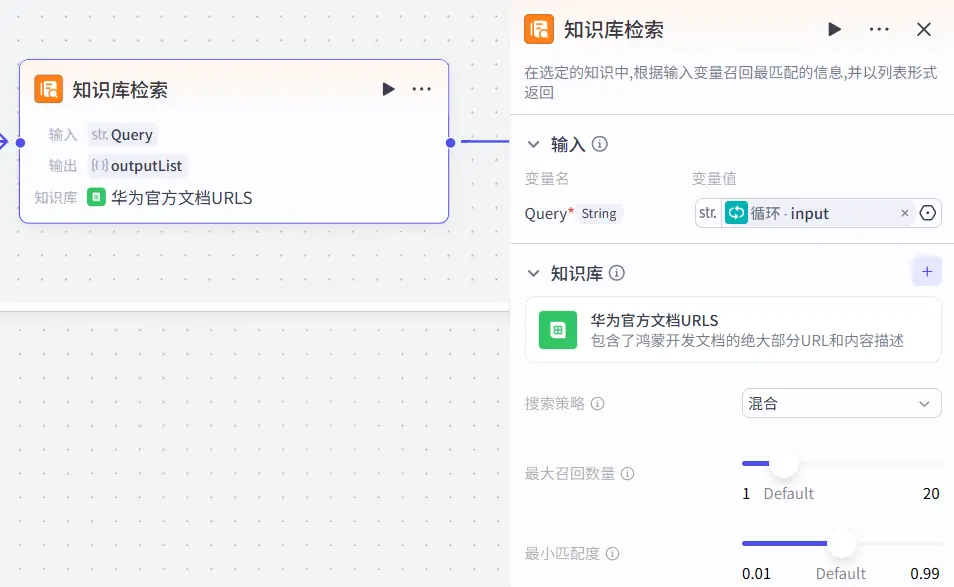Screen dimensions: 954x587
Task: Run the node with the panel play button
Action: [834, 30]
